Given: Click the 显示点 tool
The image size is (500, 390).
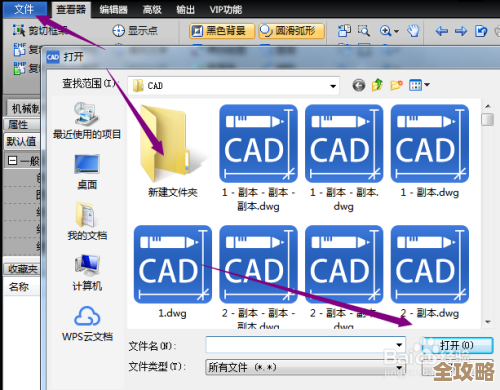Looking at the screenshot, I should pyautogui.click(x=135, y=31).
